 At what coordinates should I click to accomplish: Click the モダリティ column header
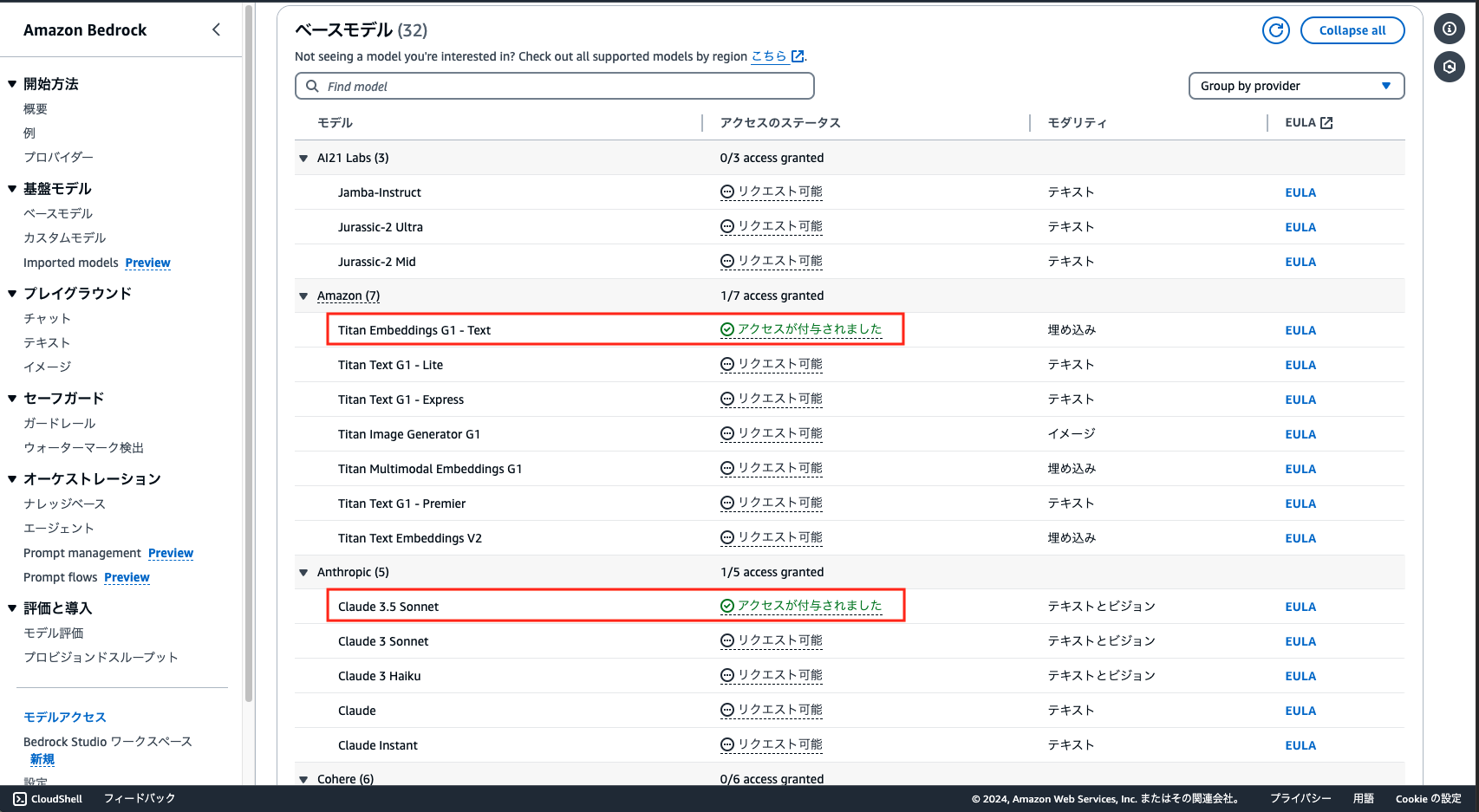[1078, 123]
